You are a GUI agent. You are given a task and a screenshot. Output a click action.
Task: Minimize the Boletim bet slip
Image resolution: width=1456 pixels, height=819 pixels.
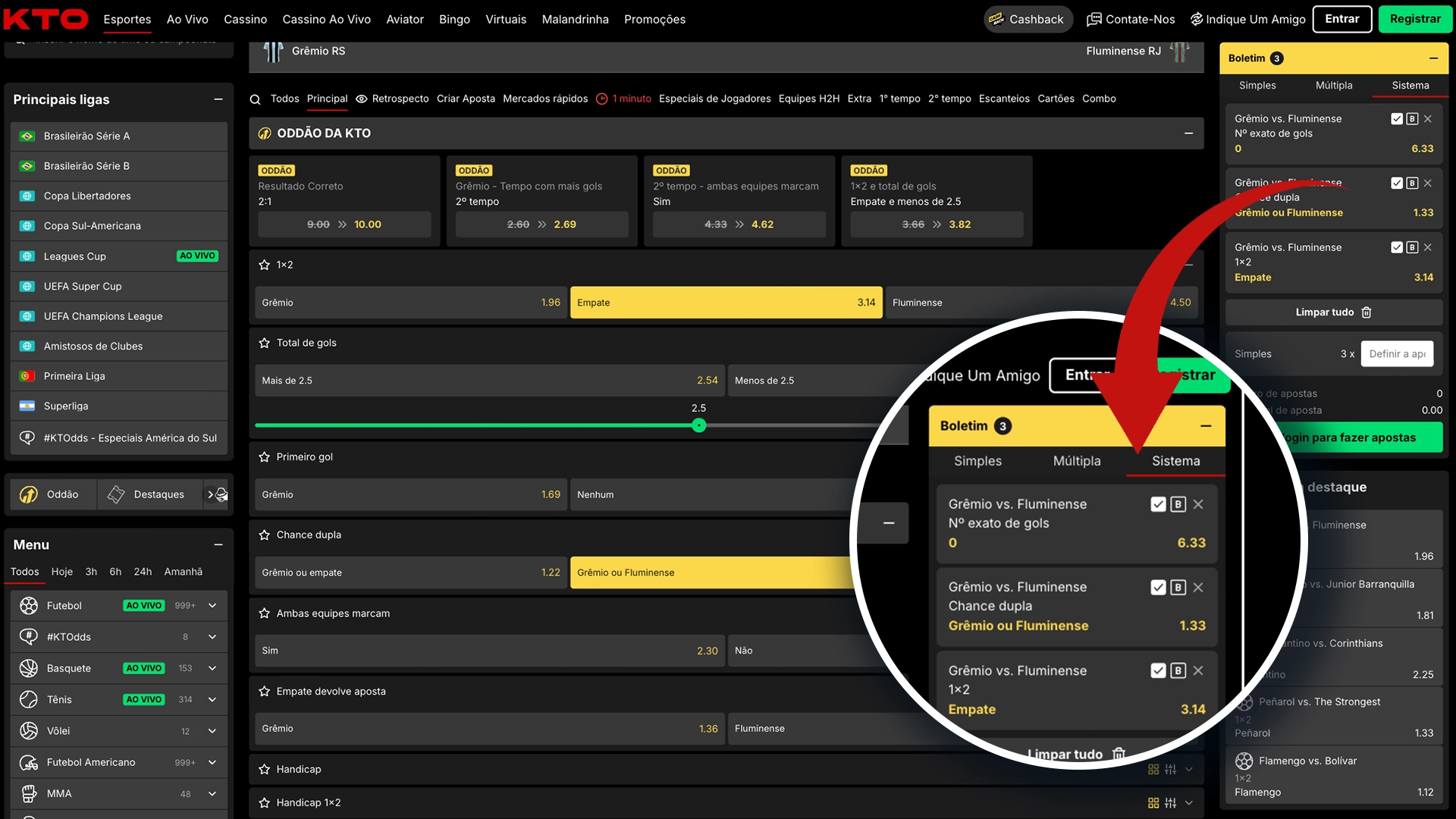(1433, 58)
